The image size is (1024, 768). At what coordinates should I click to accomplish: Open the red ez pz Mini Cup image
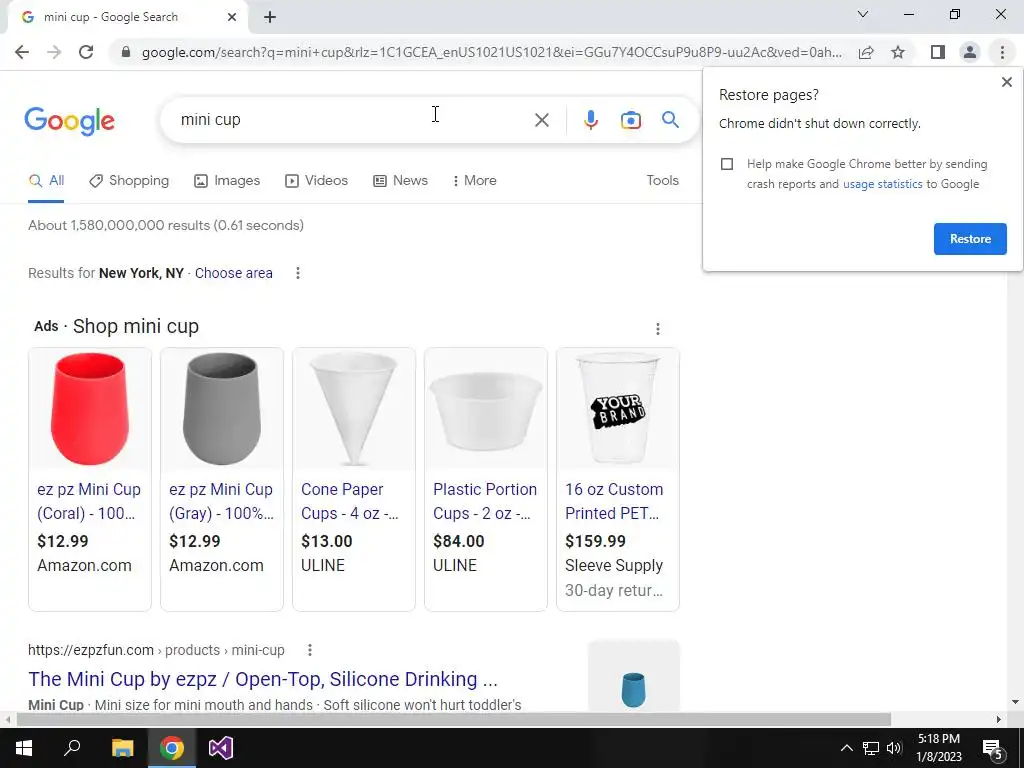pyautogui.click(x=90, y=409)
